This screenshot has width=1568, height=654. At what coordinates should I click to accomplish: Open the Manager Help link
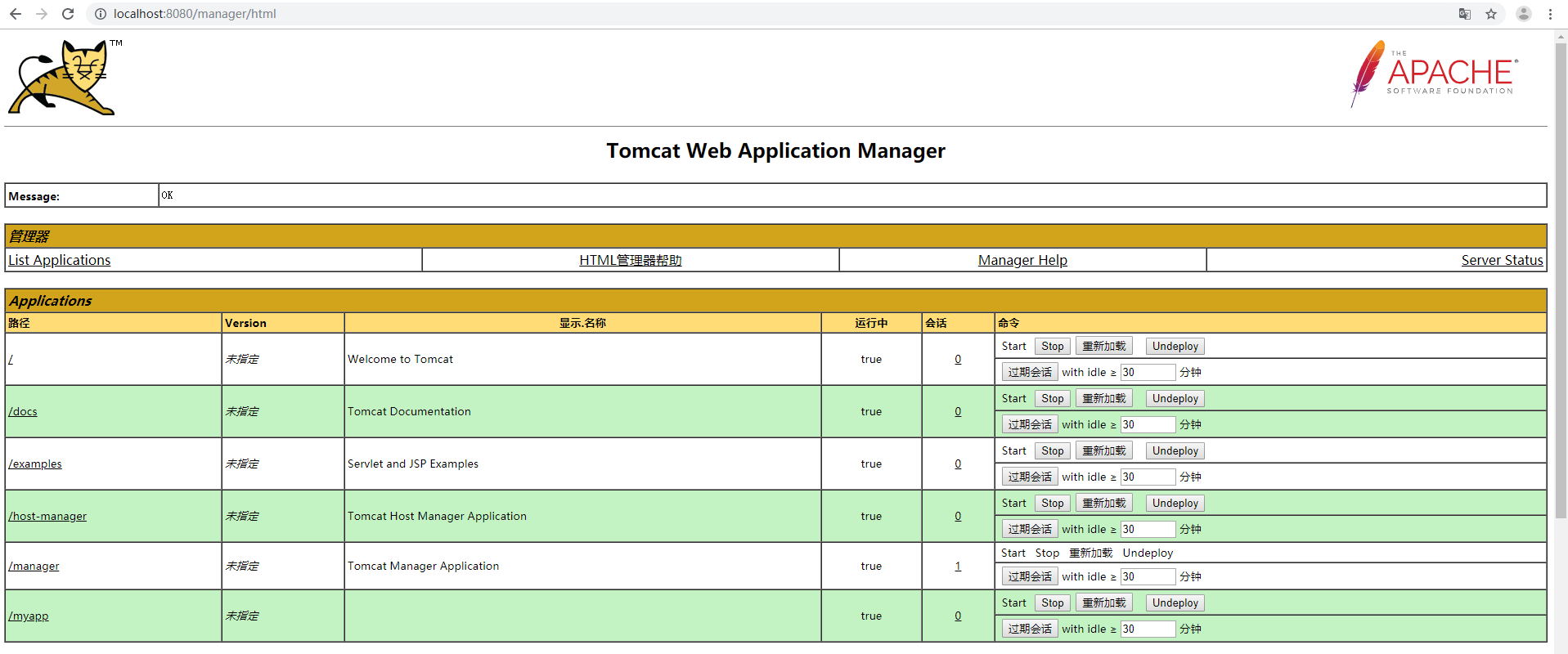(x=1022, y=260)
